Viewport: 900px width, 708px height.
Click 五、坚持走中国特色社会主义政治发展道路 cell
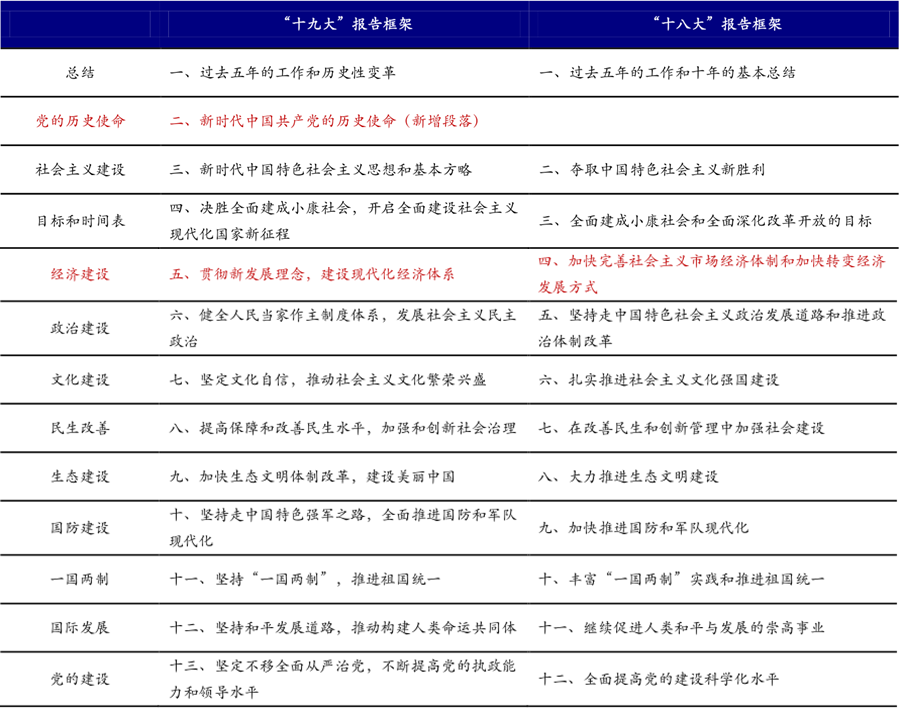712,328
